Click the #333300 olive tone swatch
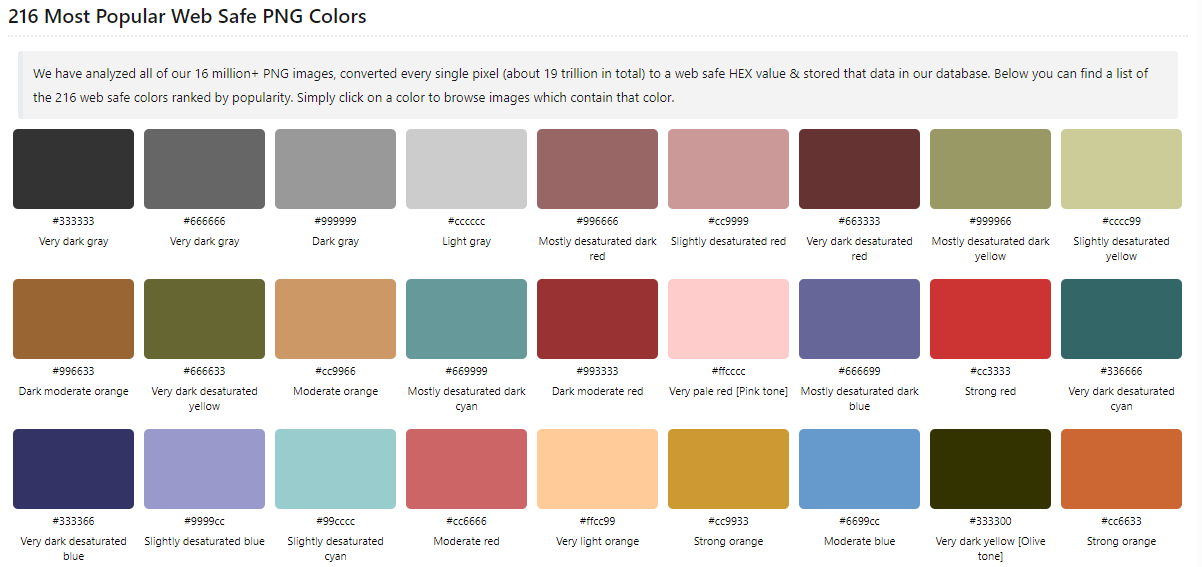 click(x=990, y=469)
